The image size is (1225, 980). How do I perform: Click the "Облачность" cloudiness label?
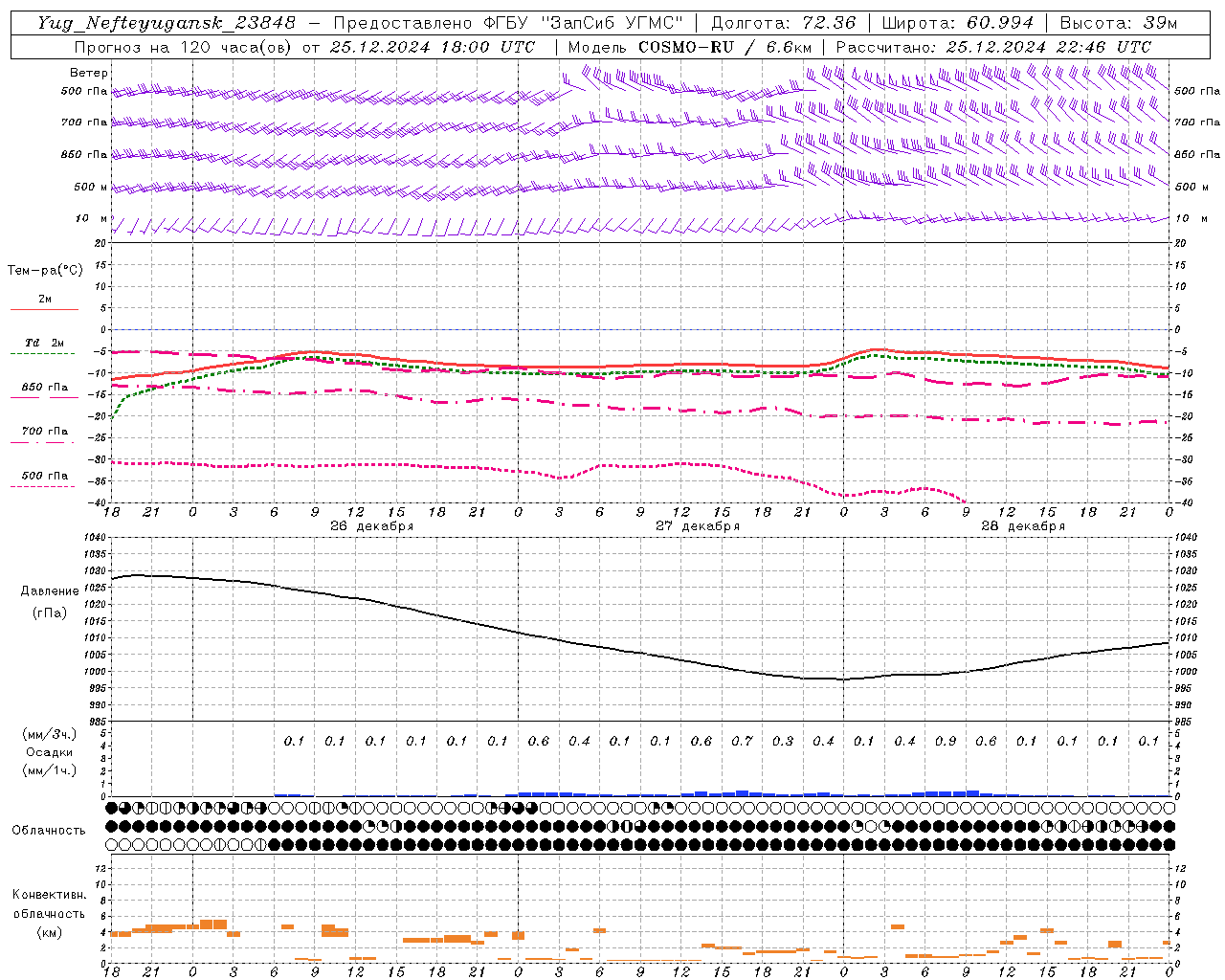[x=49, y=831]
